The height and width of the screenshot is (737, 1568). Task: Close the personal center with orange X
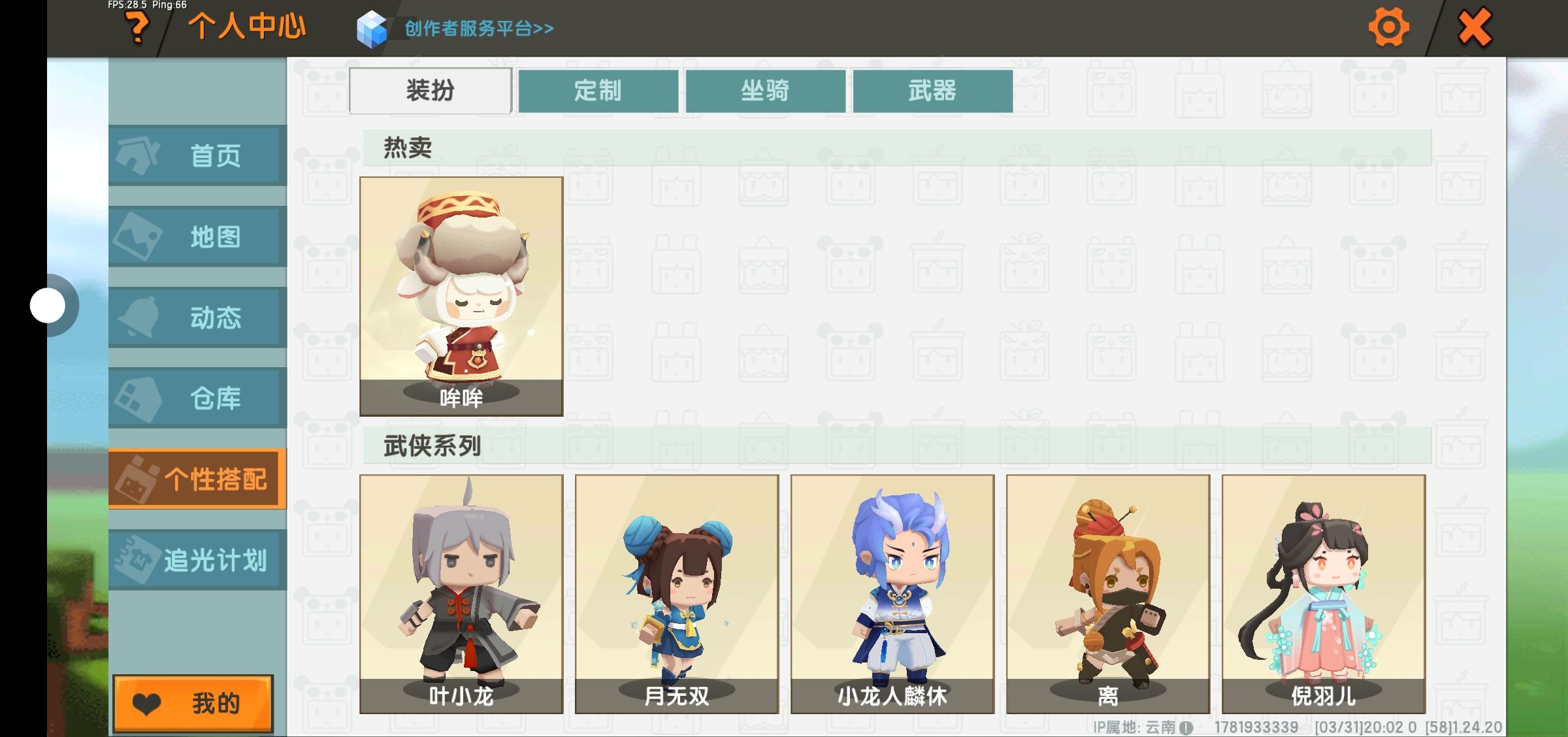(1475, 27)
